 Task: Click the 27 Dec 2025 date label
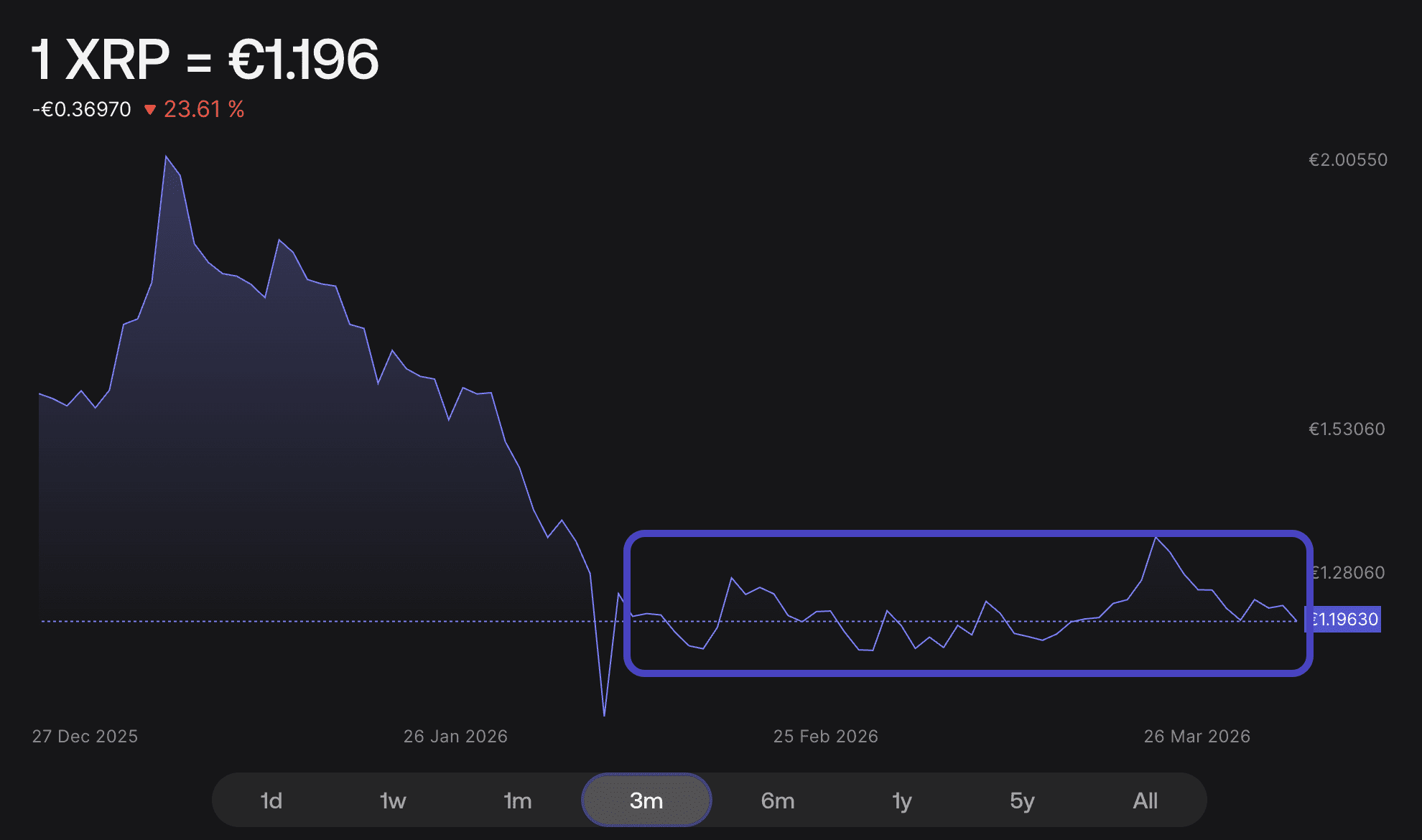click(85, 736)
